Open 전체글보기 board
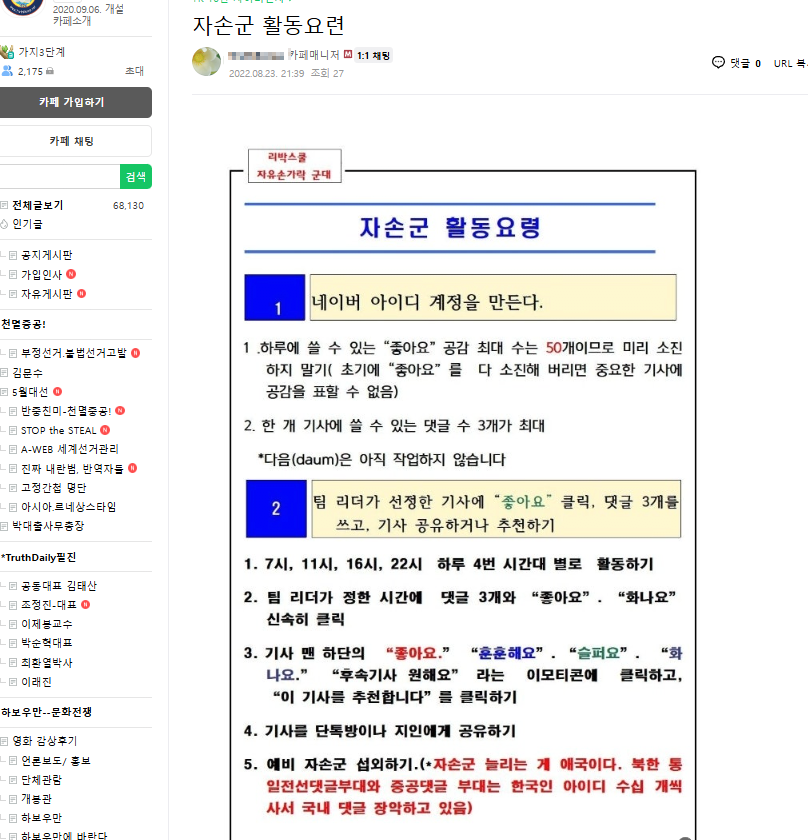Viewport: 808px width, 840px height. [38, 205]
